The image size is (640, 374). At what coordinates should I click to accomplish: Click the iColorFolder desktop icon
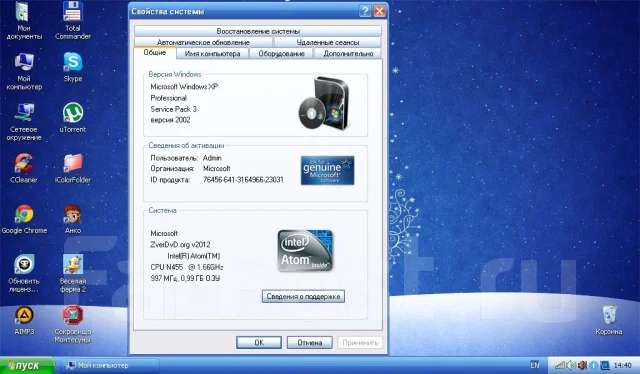point(73,168)
